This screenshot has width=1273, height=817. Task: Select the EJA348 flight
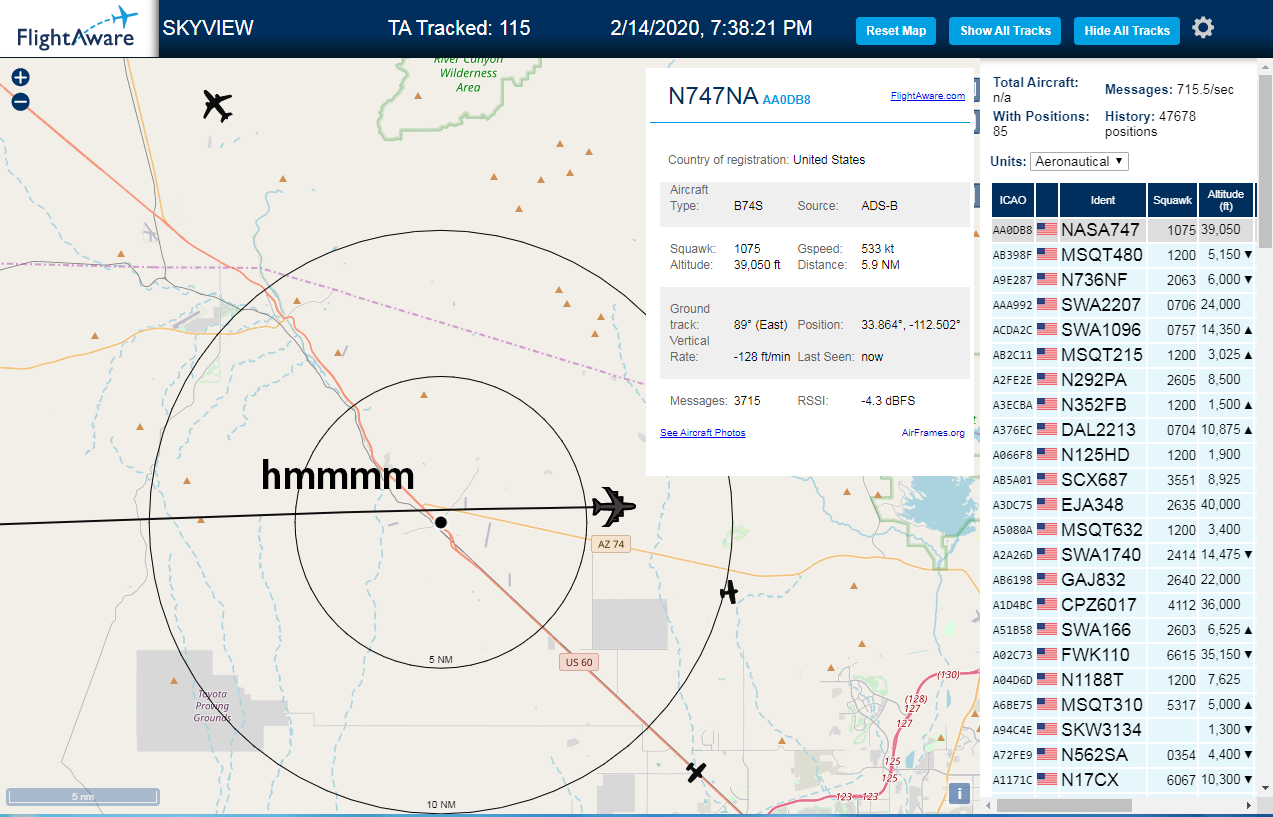pos(1122,505)
